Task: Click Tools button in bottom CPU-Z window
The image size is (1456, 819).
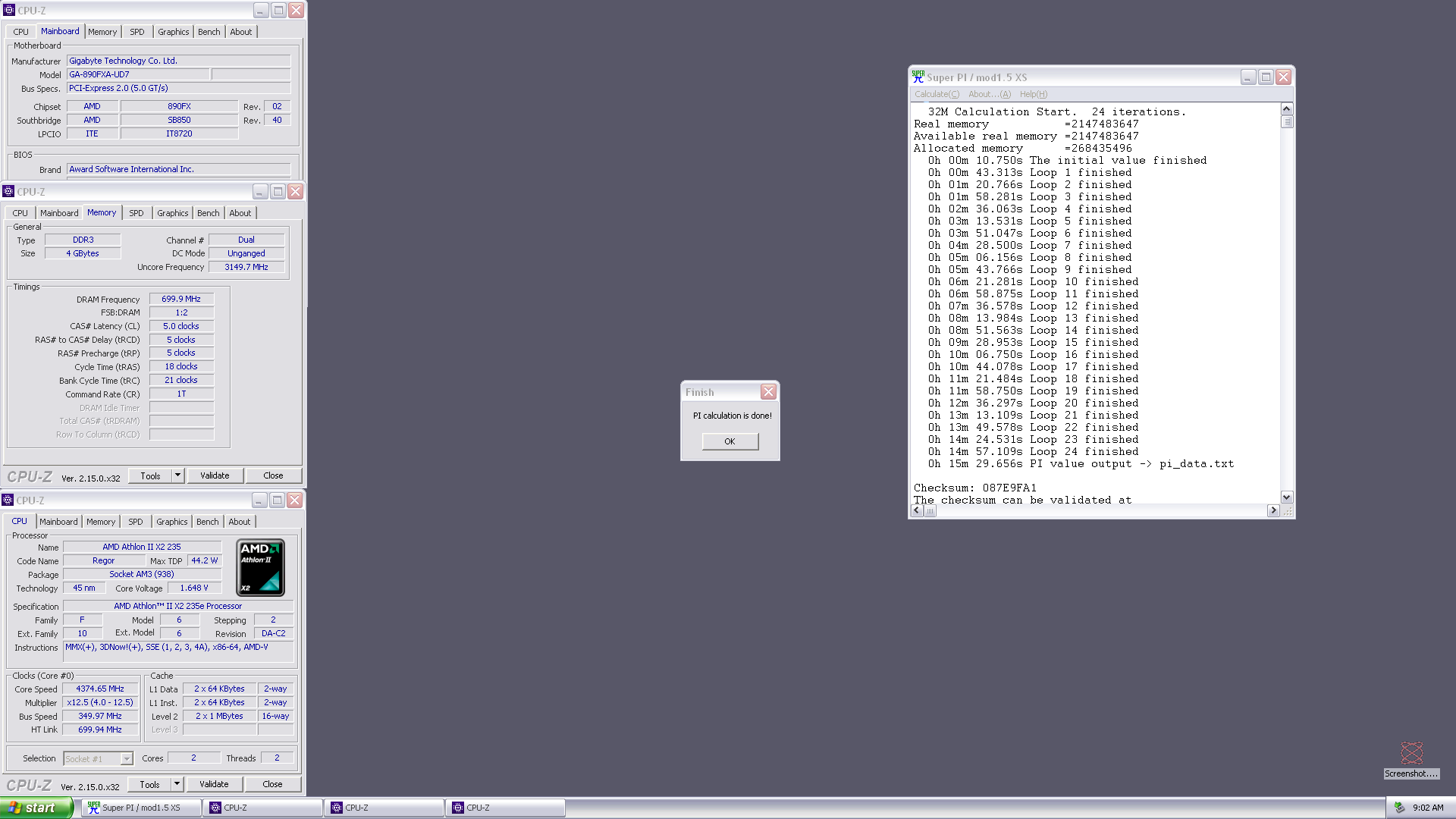Action: pos(149,784)
